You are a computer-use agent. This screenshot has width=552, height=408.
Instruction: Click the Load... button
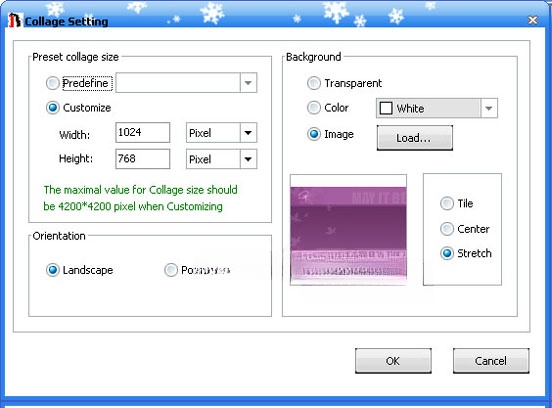click(x=415, y=138)
